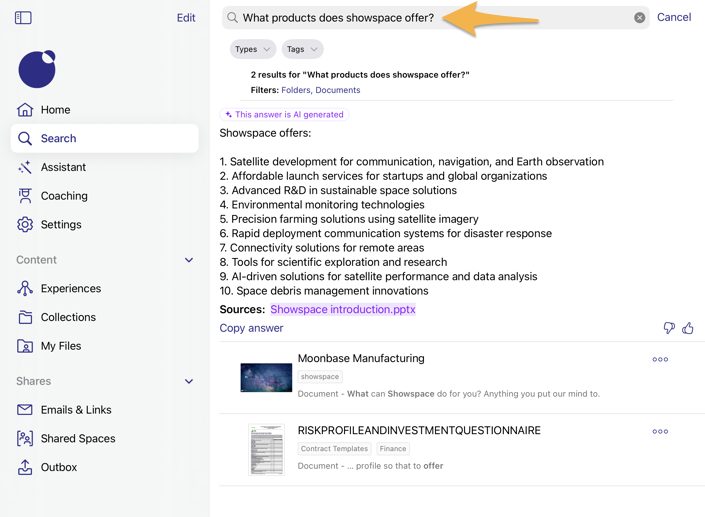705x517 pixels.
Task: Open more options for RISKPROFILEANDINVESTMENTQUESTIONNAIRE
Action: [660, 431]
